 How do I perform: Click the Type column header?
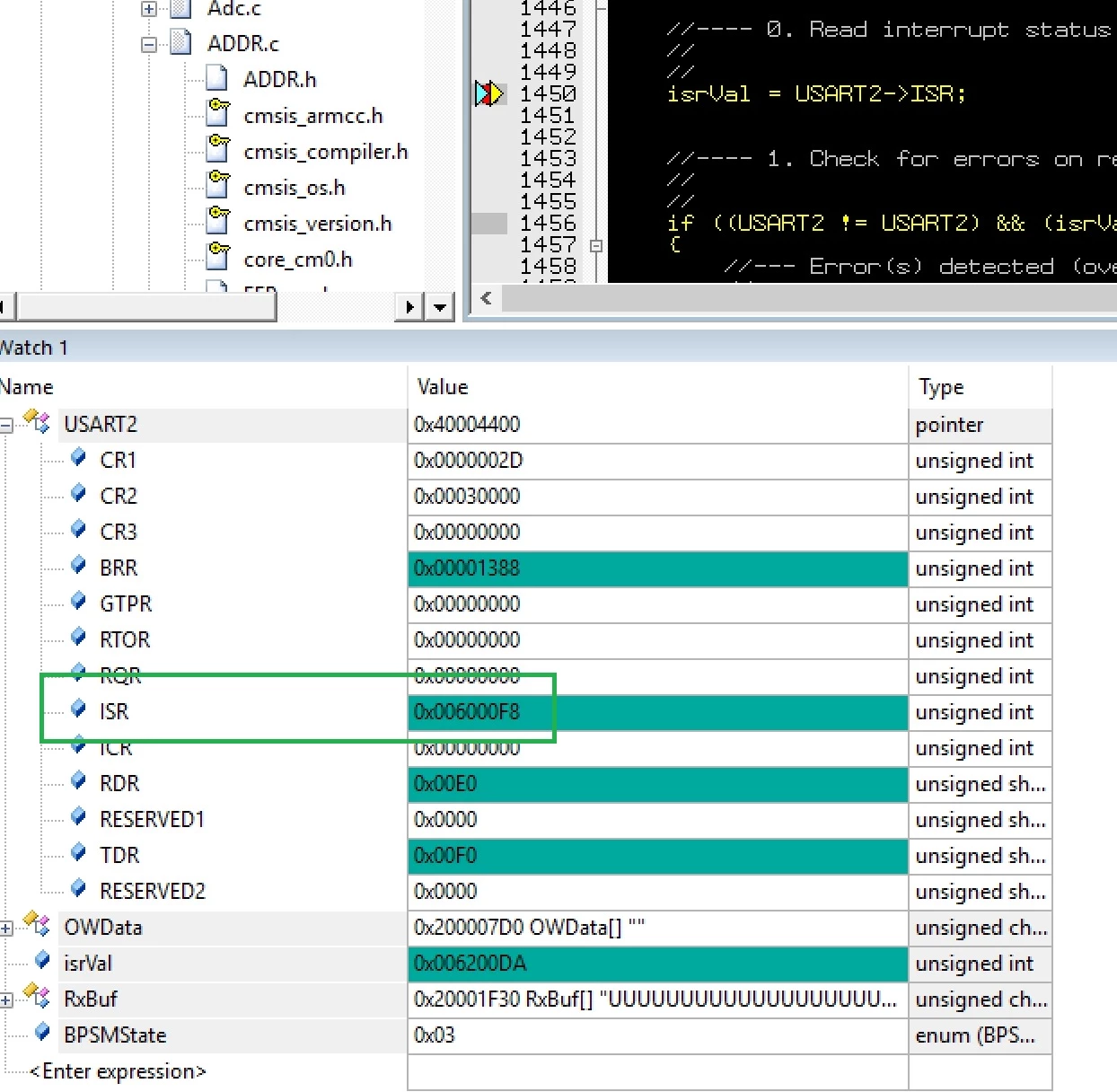[981, 387]
